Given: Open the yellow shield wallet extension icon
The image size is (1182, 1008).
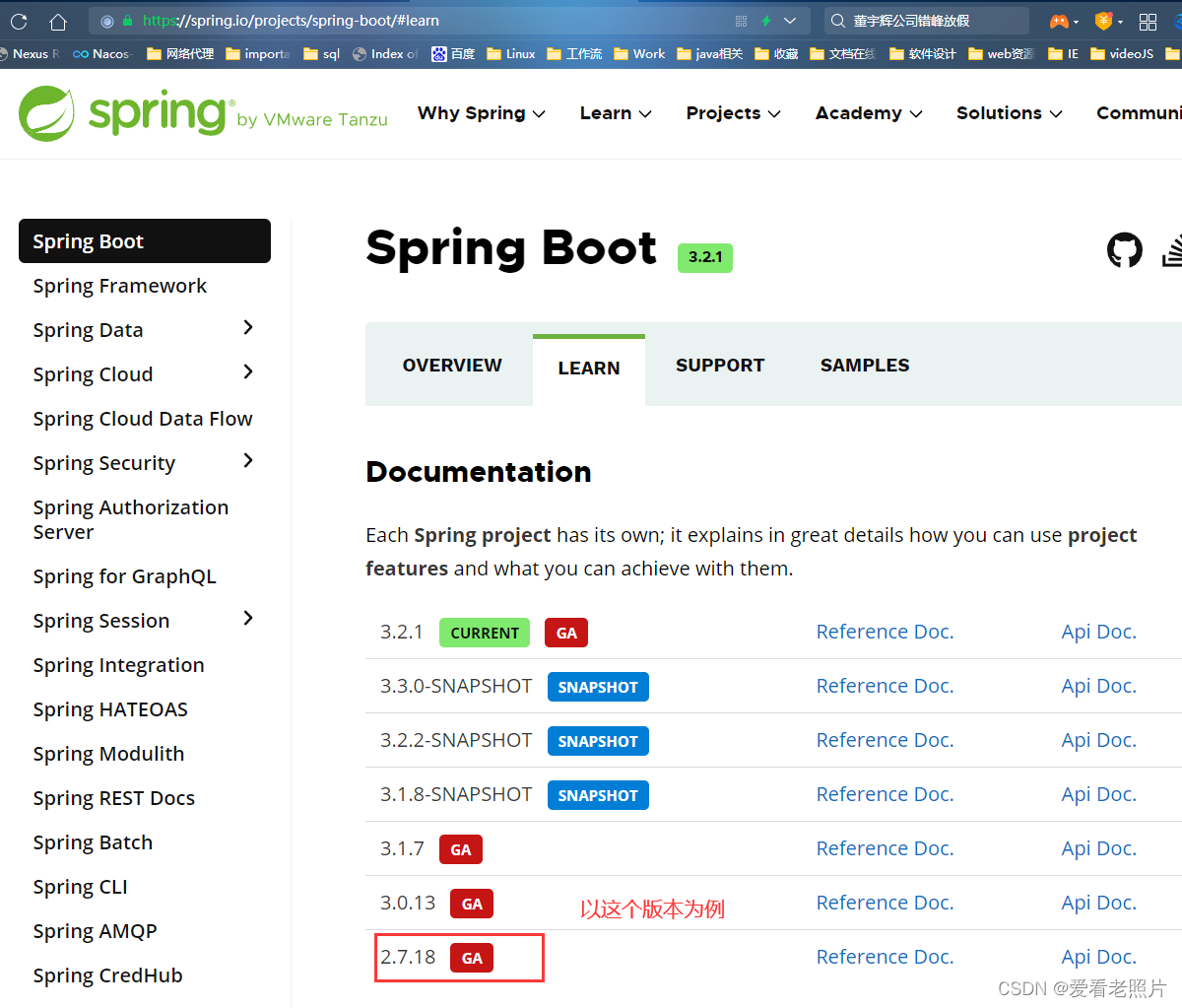Looking at the screenshot, I should pyautogui.click(x=1104, y=21).
